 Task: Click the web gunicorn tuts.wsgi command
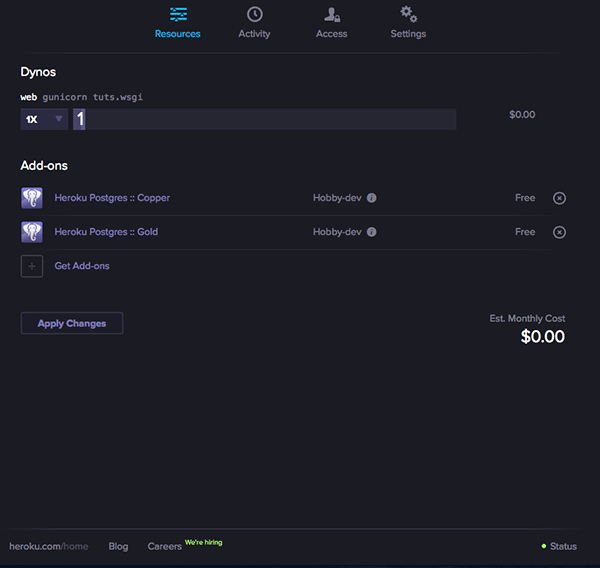82,97
